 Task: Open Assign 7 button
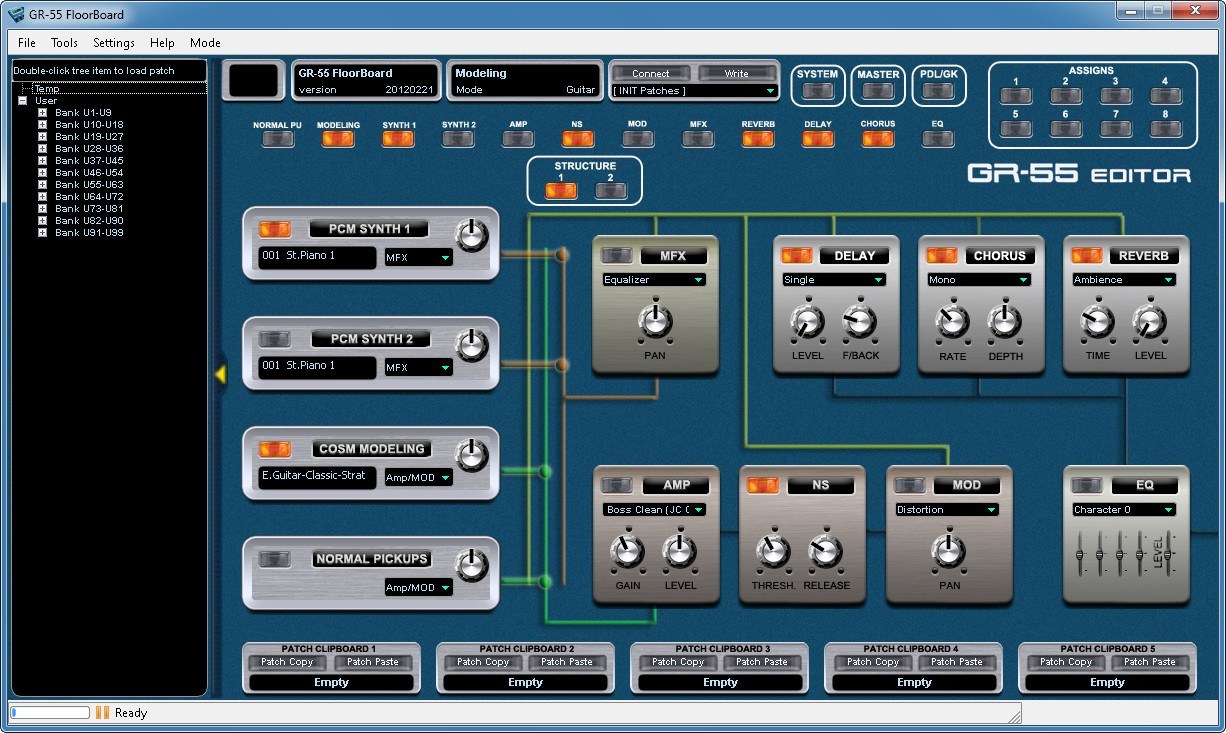click(1116, 129)
